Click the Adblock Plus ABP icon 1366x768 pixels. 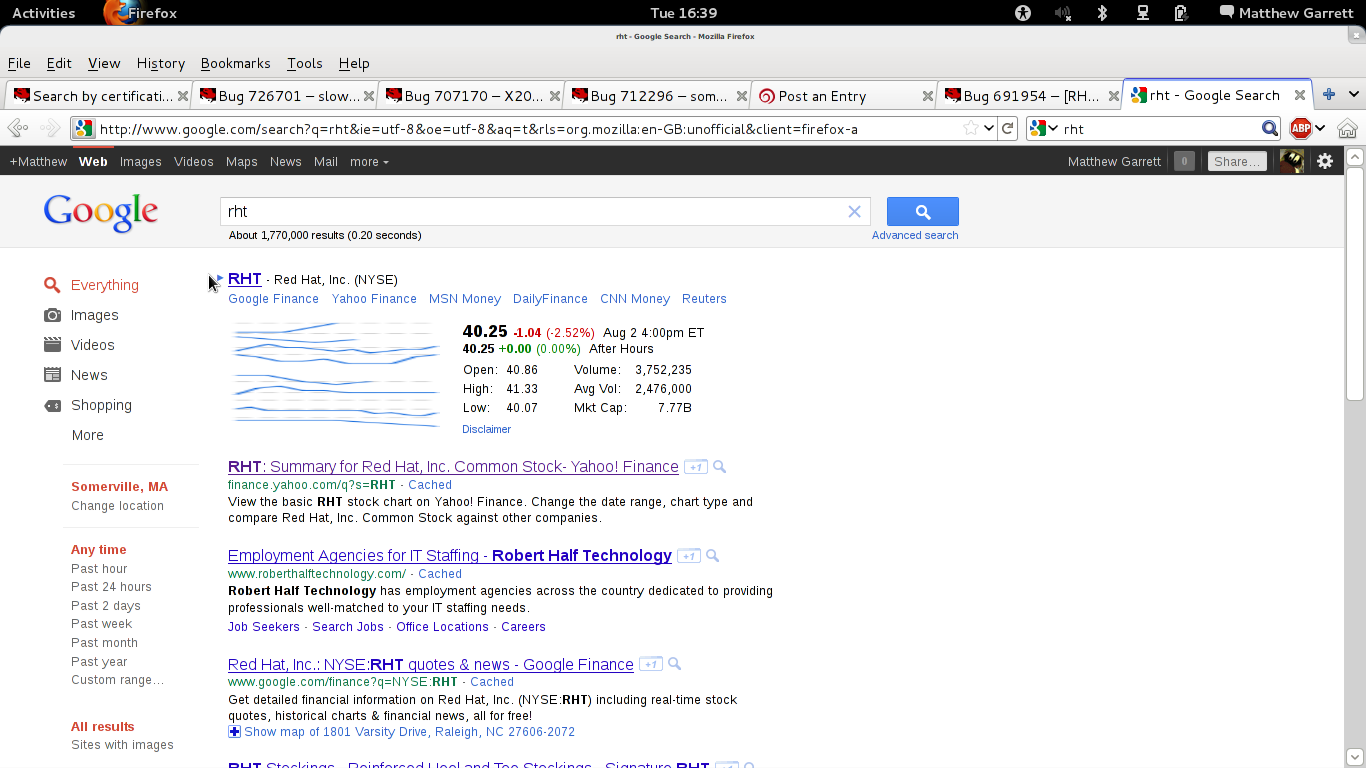(1300, 128)
